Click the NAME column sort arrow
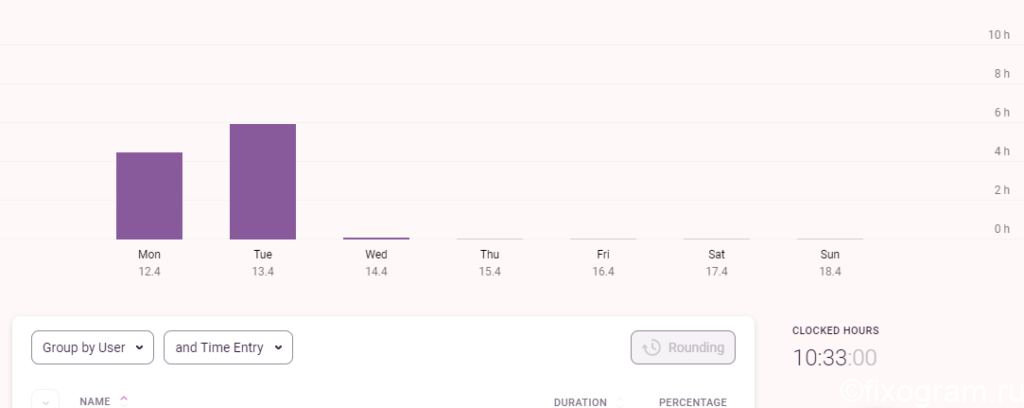The image size is (1024, 408). click(123, 401)
